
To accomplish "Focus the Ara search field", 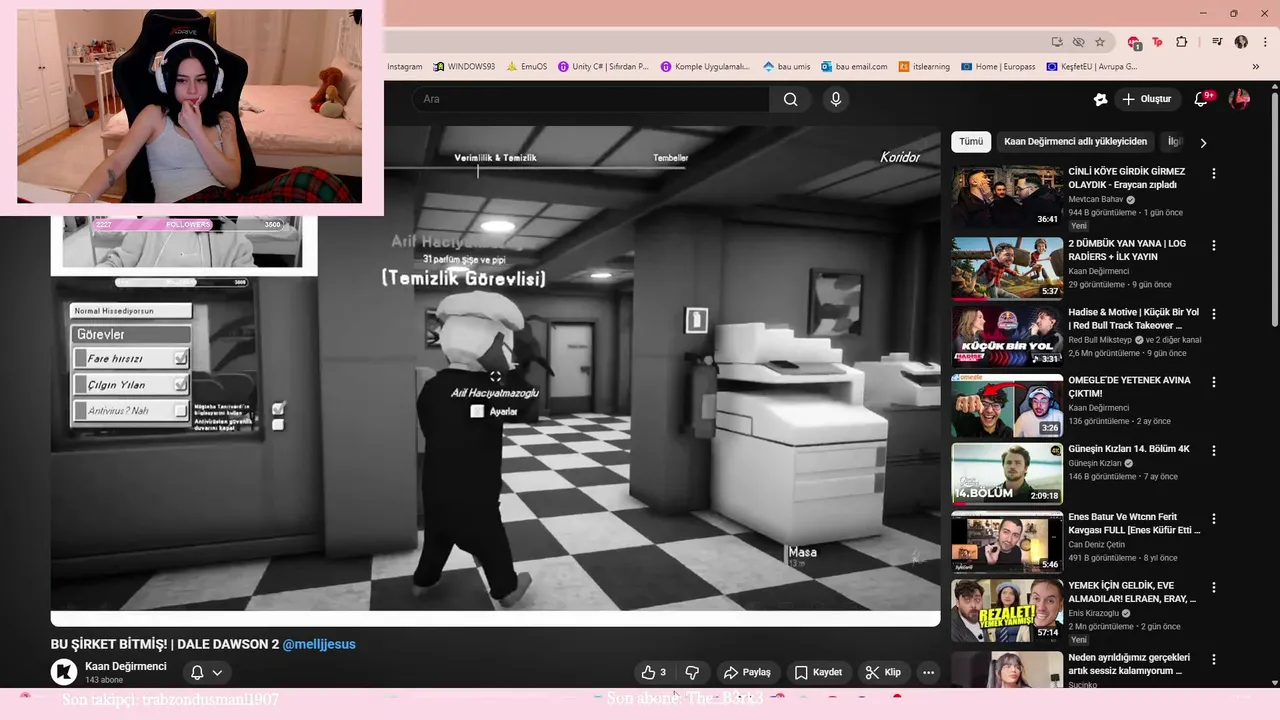I will click(590, 99).
